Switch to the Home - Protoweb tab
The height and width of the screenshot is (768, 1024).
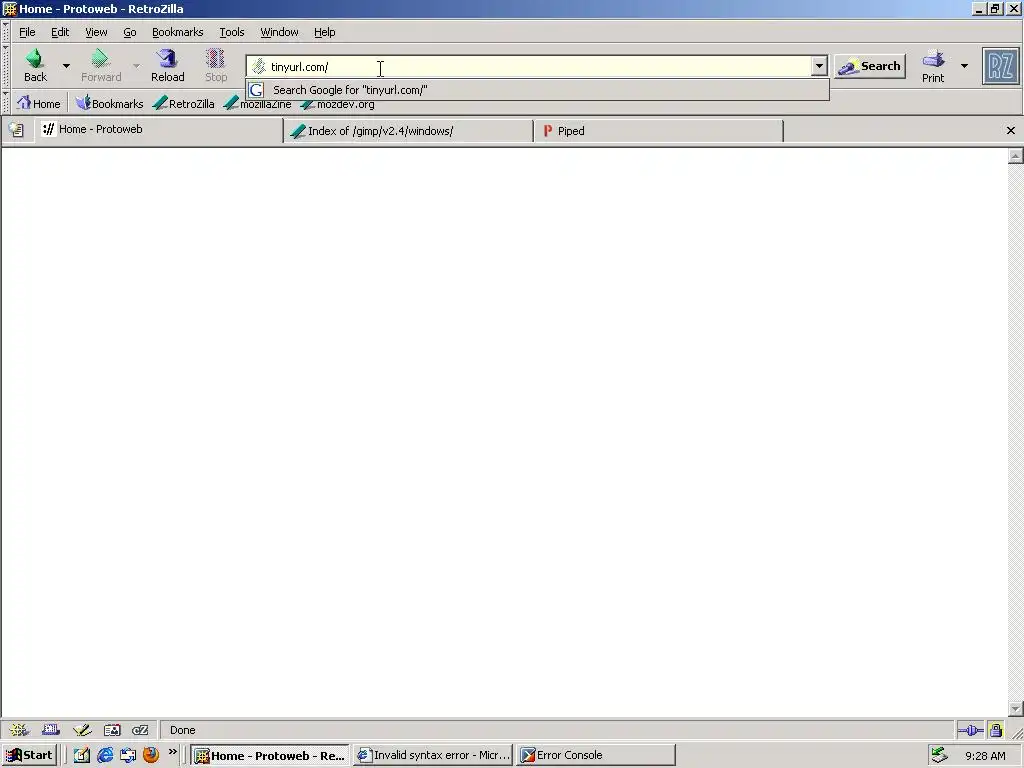(x=159, y=129)
